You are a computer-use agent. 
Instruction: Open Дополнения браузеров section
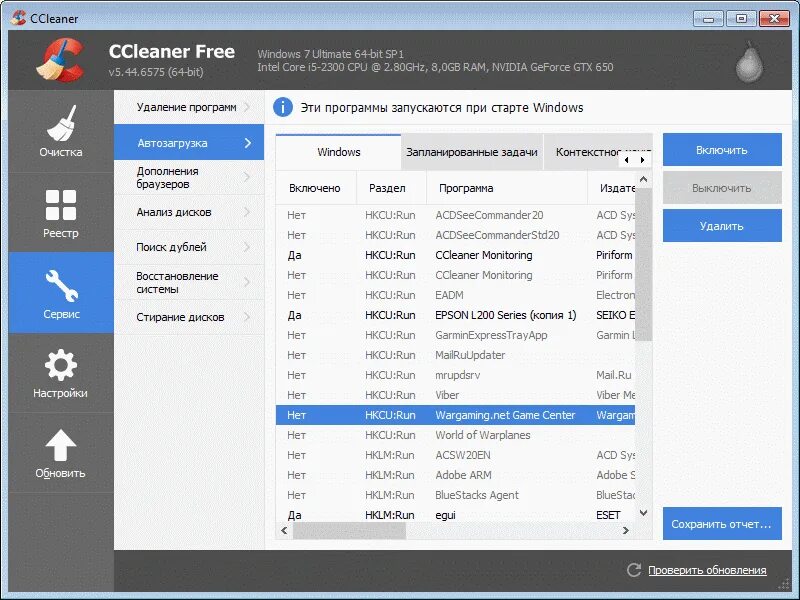click(189, 177)
